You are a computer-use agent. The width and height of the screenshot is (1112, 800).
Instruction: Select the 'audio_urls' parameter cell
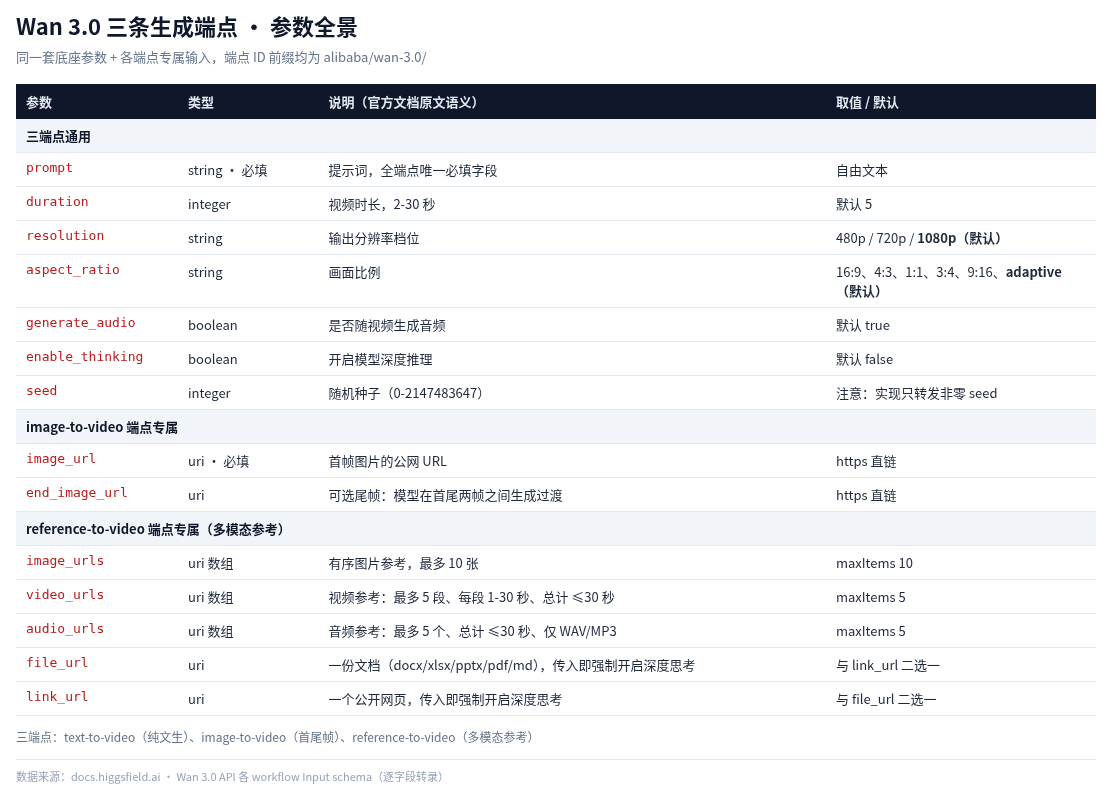[97, 631]
